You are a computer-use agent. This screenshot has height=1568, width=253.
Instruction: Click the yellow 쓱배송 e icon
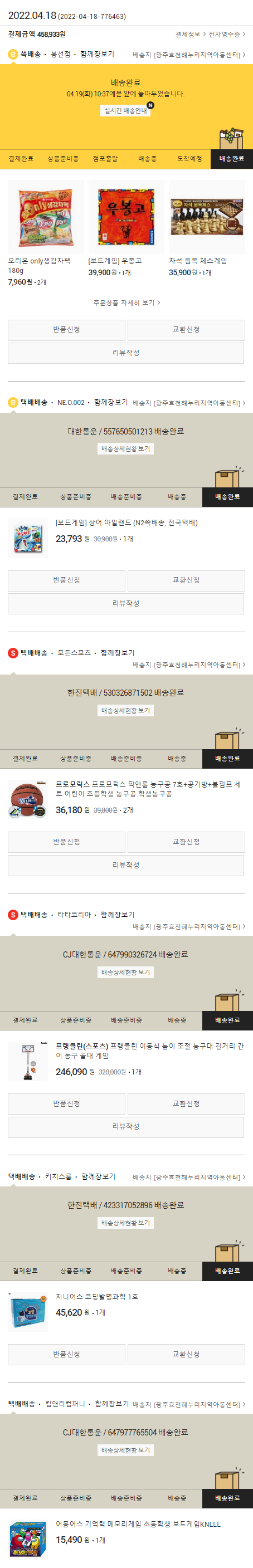point(13,54)
